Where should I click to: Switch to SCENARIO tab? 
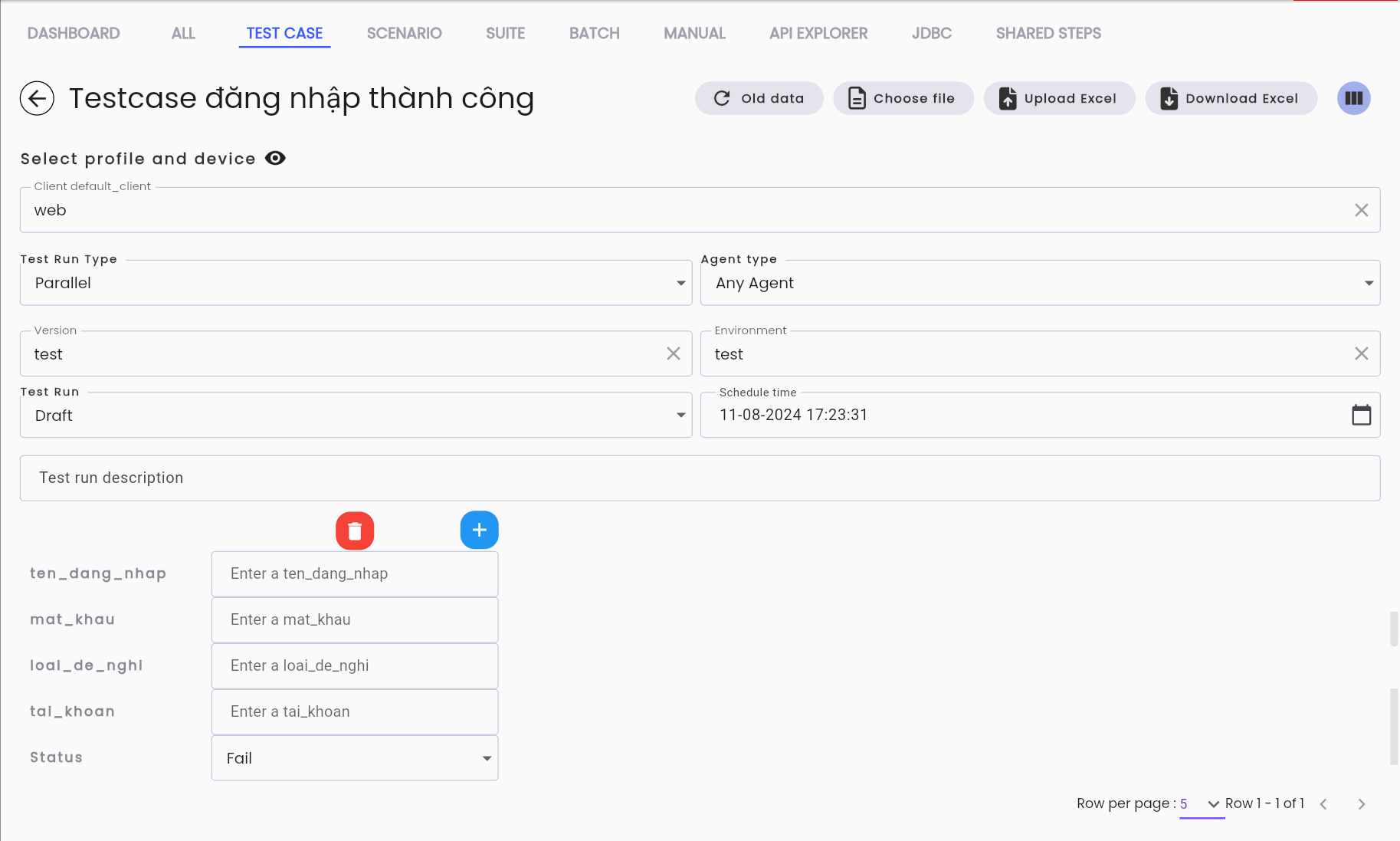click(x=404, y=33)
